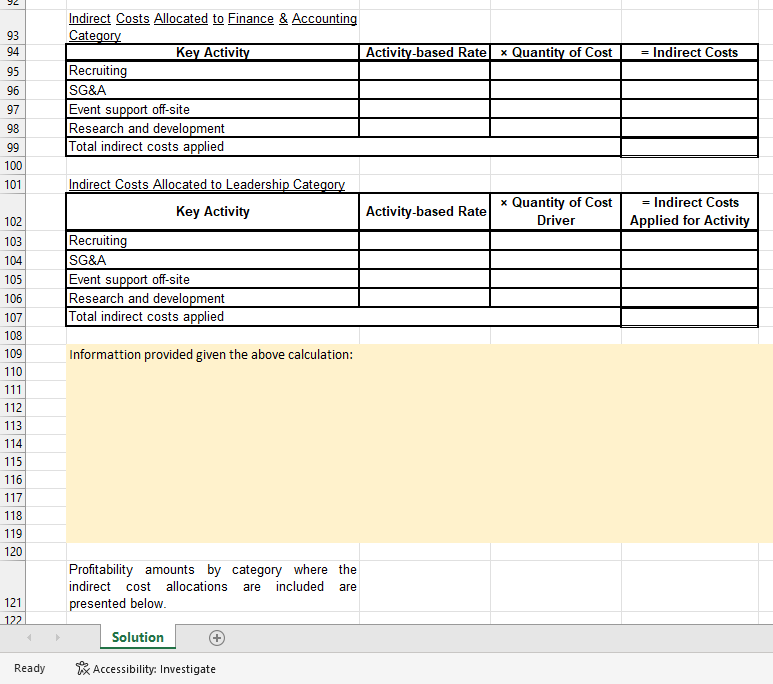Click Activity-based Rate header in row 102

coord(425,212)
